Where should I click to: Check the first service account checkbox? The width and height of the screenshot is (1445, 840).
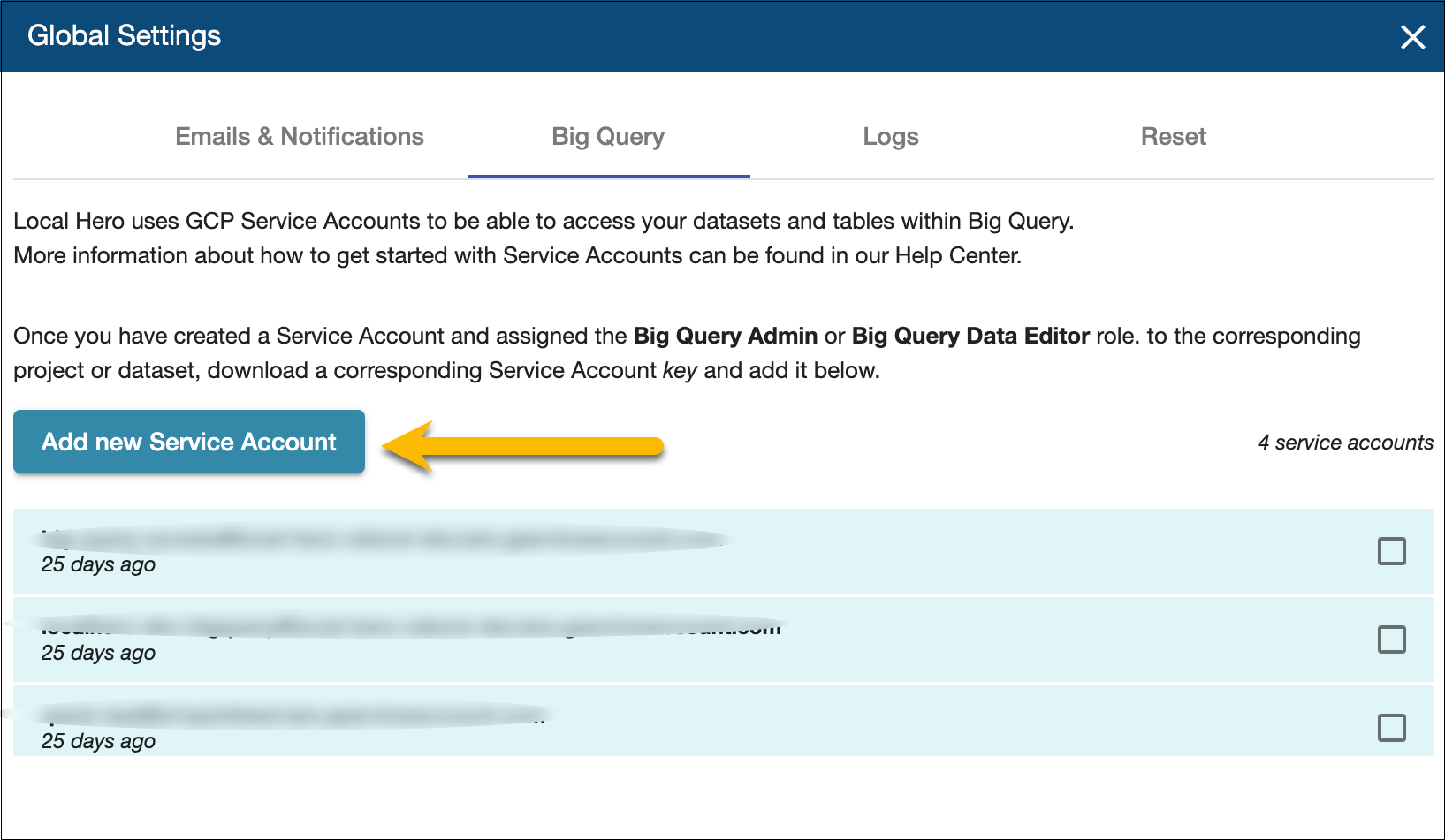tap(1391, 551)
